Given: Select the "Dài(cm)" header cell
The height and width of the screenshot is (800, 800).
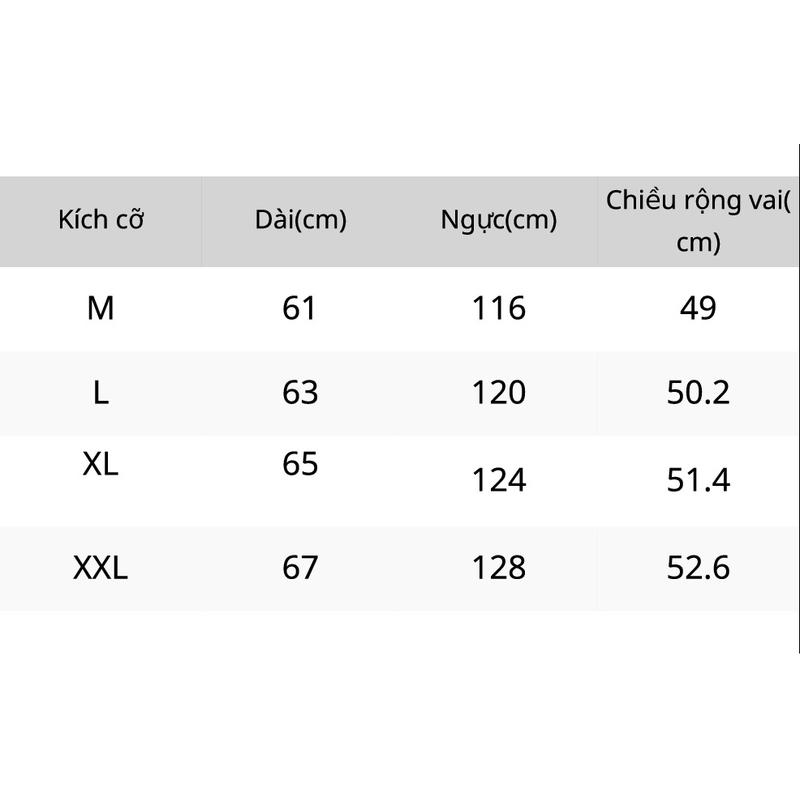Looking at the screenshot, I should [x=300, y=220].
